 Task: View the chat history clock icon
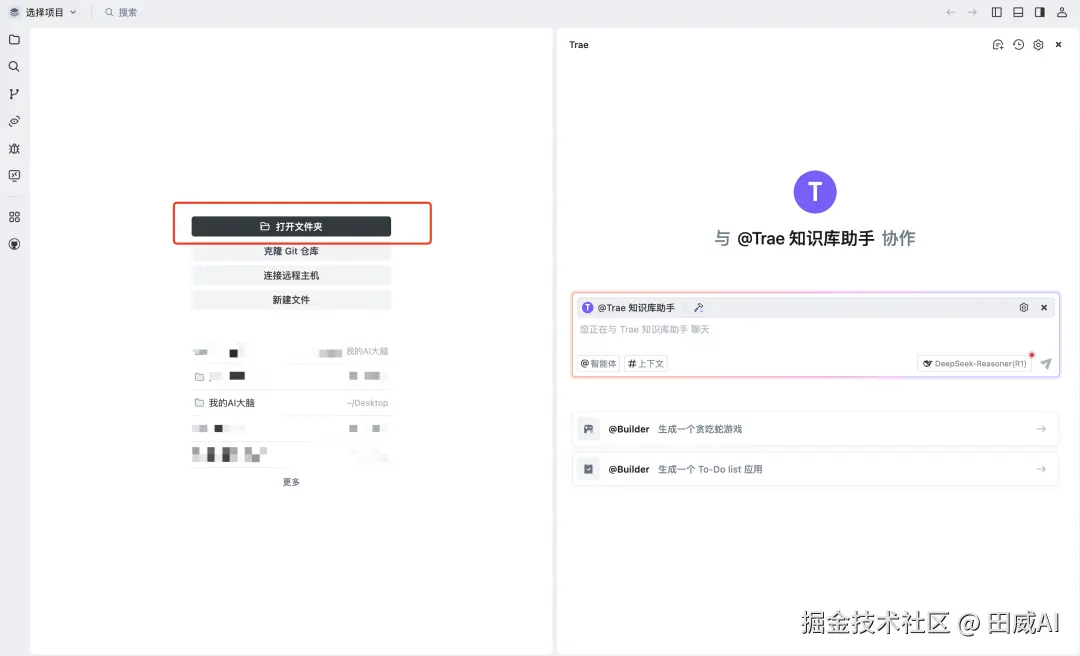[1017, 44]
